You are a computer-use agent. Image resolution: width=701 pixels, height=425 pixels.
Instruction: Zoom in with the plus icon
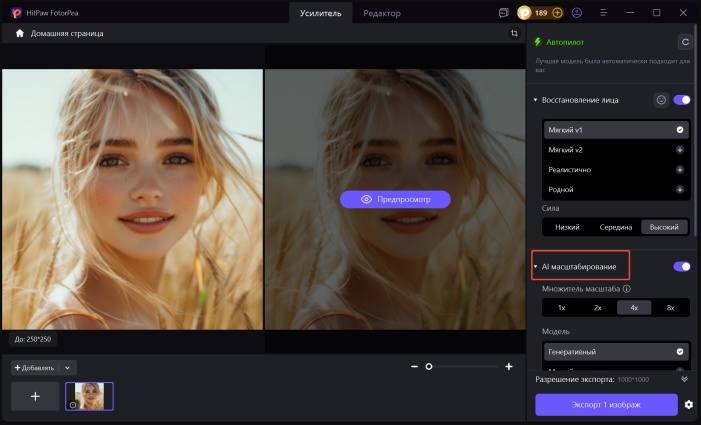click(509, 366)
